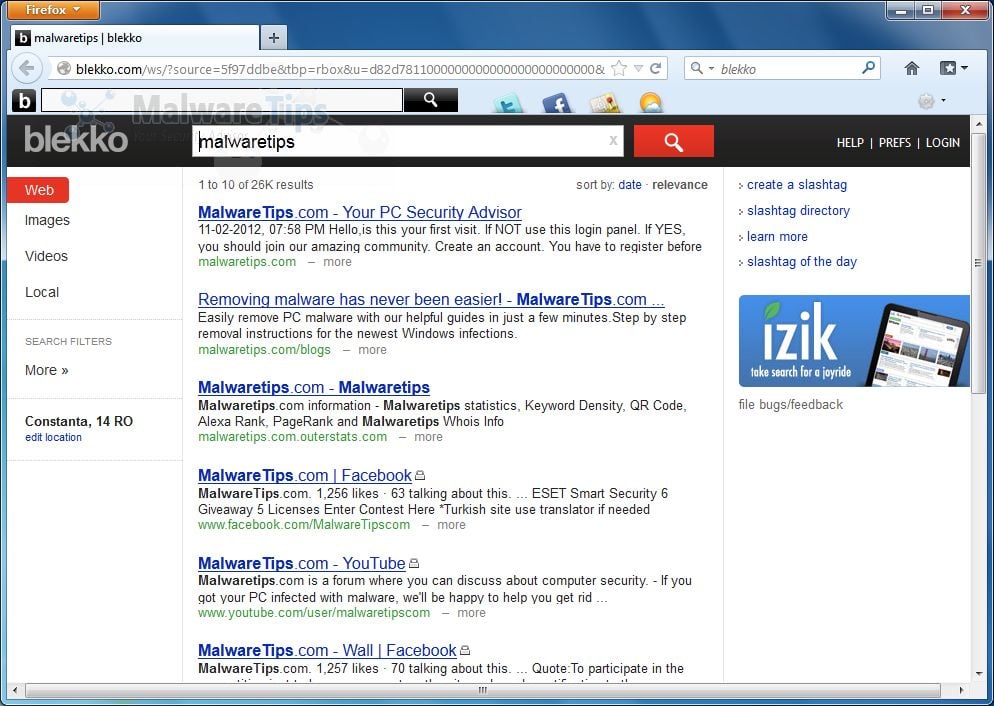Click the 'learn more' link
The height and width of the screenshot is (706, 994).
click(777, 236)
